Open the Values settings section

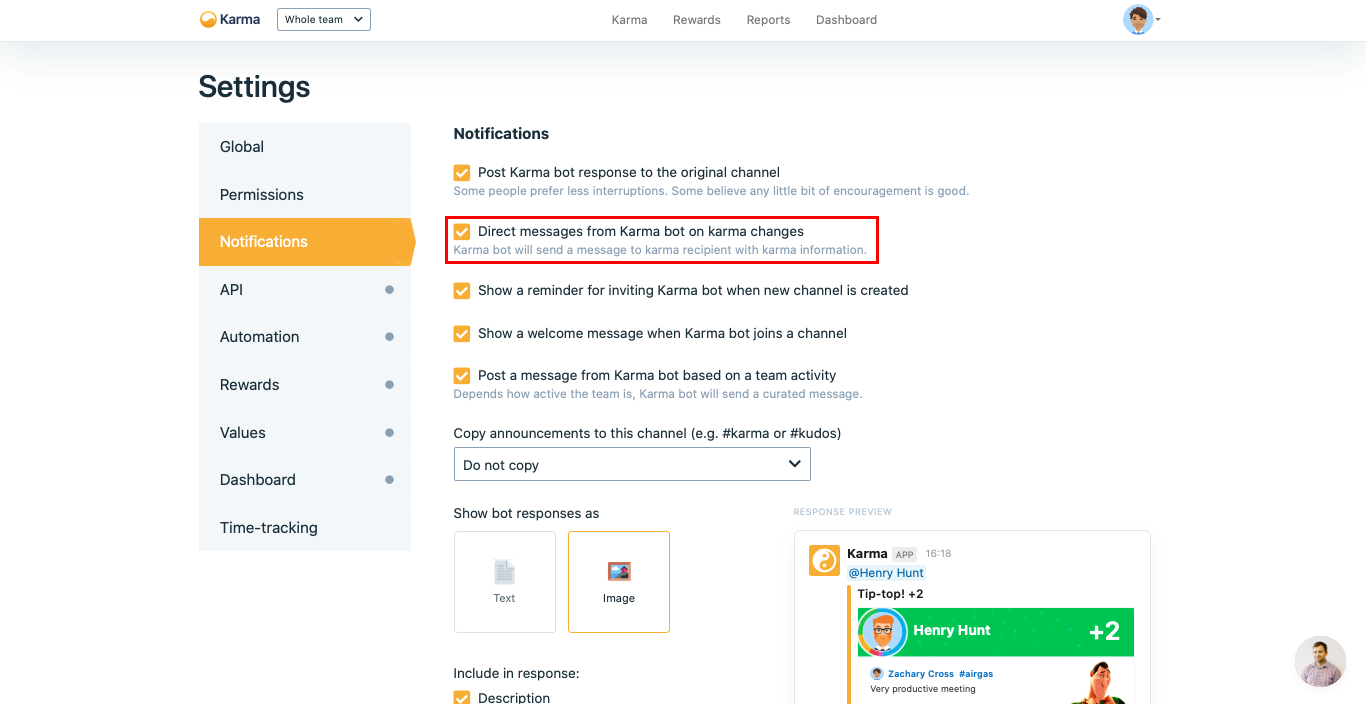pos(305,433)
